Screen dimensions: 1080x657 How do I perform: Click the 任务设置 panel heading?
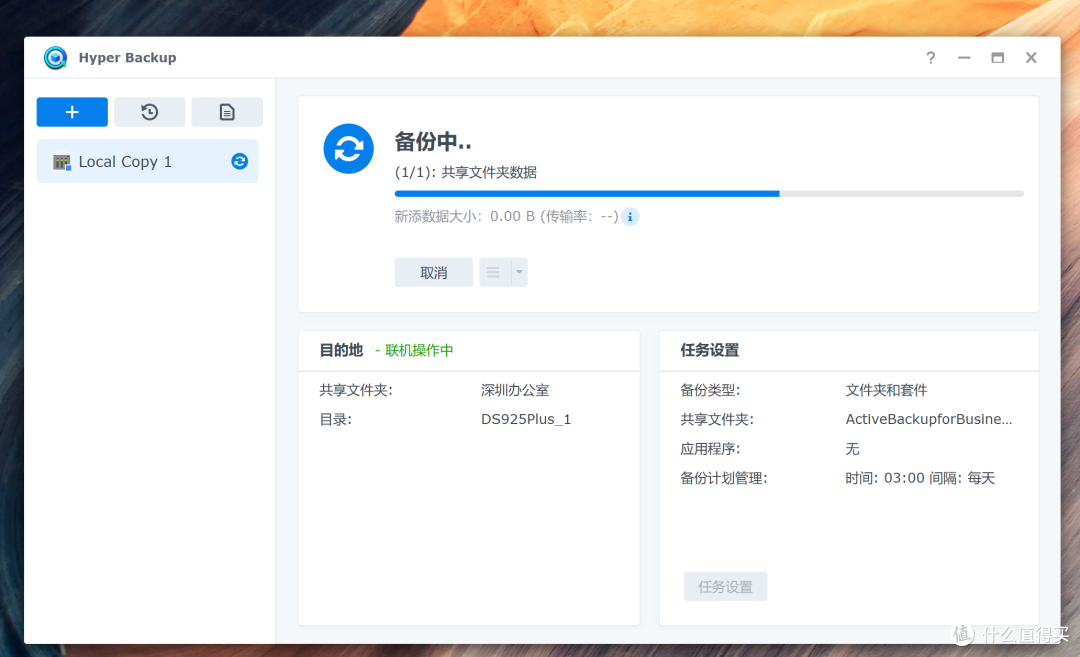coord(710,351)
